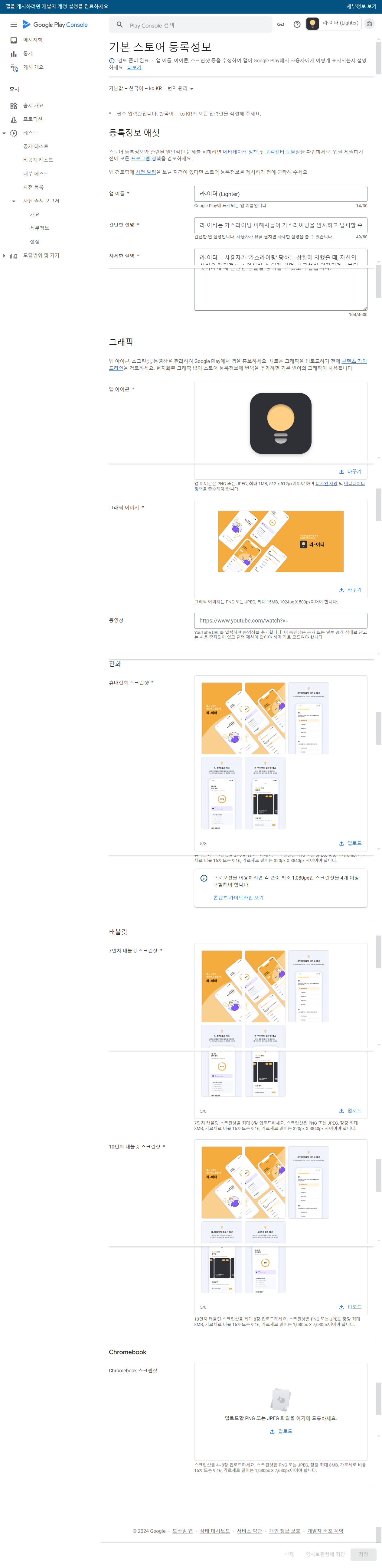Open 개요 under 사전 출시 보고서
This screenshot has height=1568, width=382.
pos(35,215)
